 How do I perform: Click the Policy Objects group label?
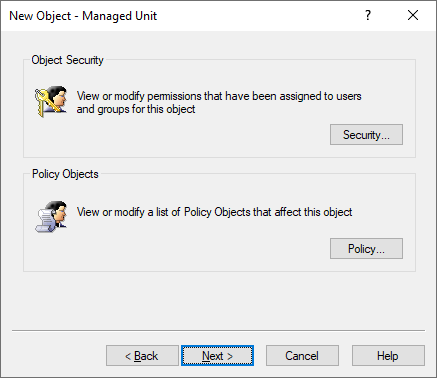[65, 174]
